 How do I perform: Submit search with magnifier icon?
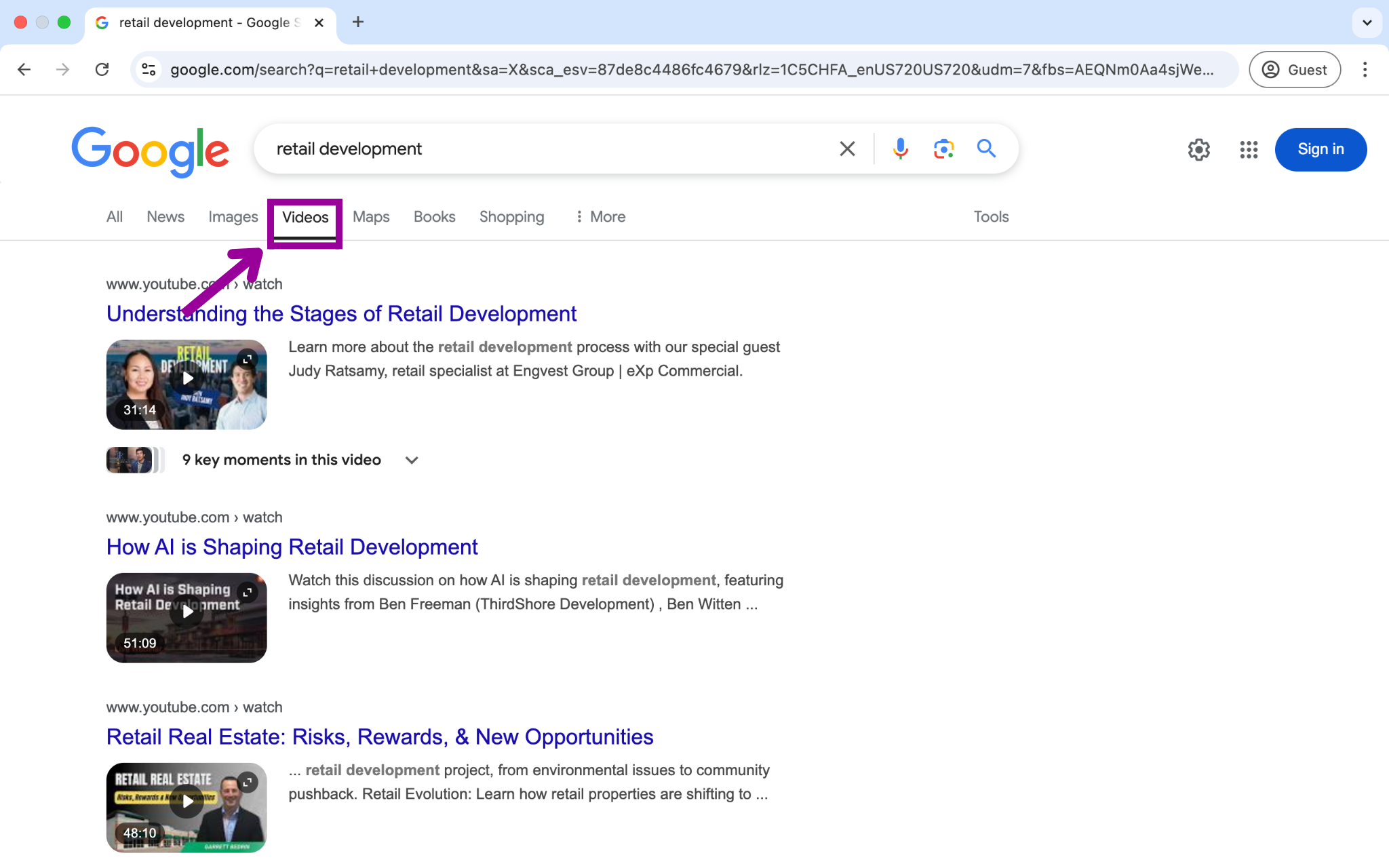pyautogui.click(x=986, y=149)
